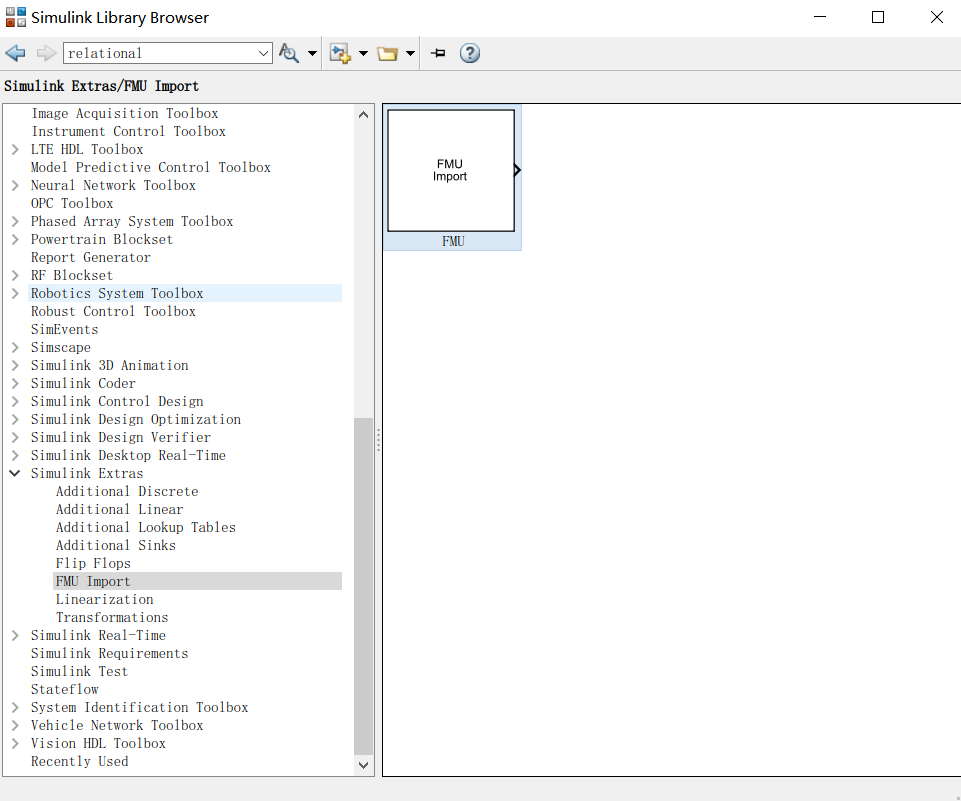Maximize the Library Browser window

[x=878, y=17]
